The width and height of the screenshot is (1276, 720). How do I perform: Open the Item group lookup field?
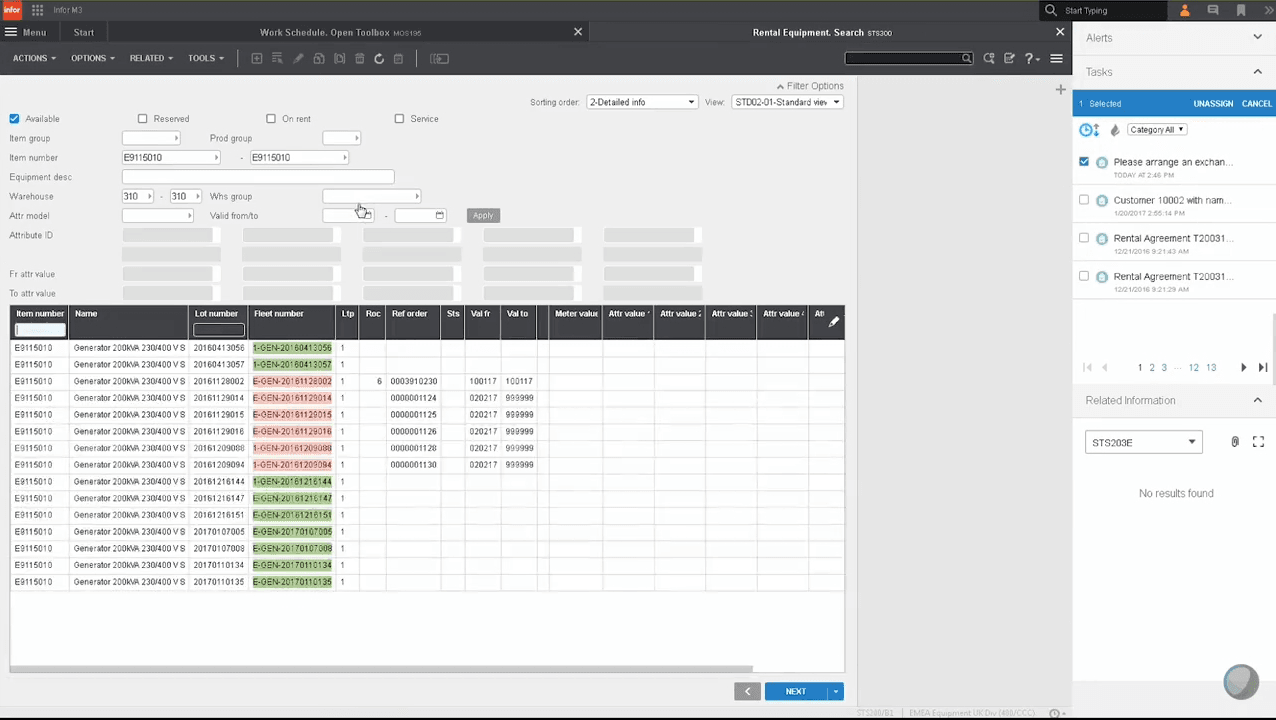point(151,138)
